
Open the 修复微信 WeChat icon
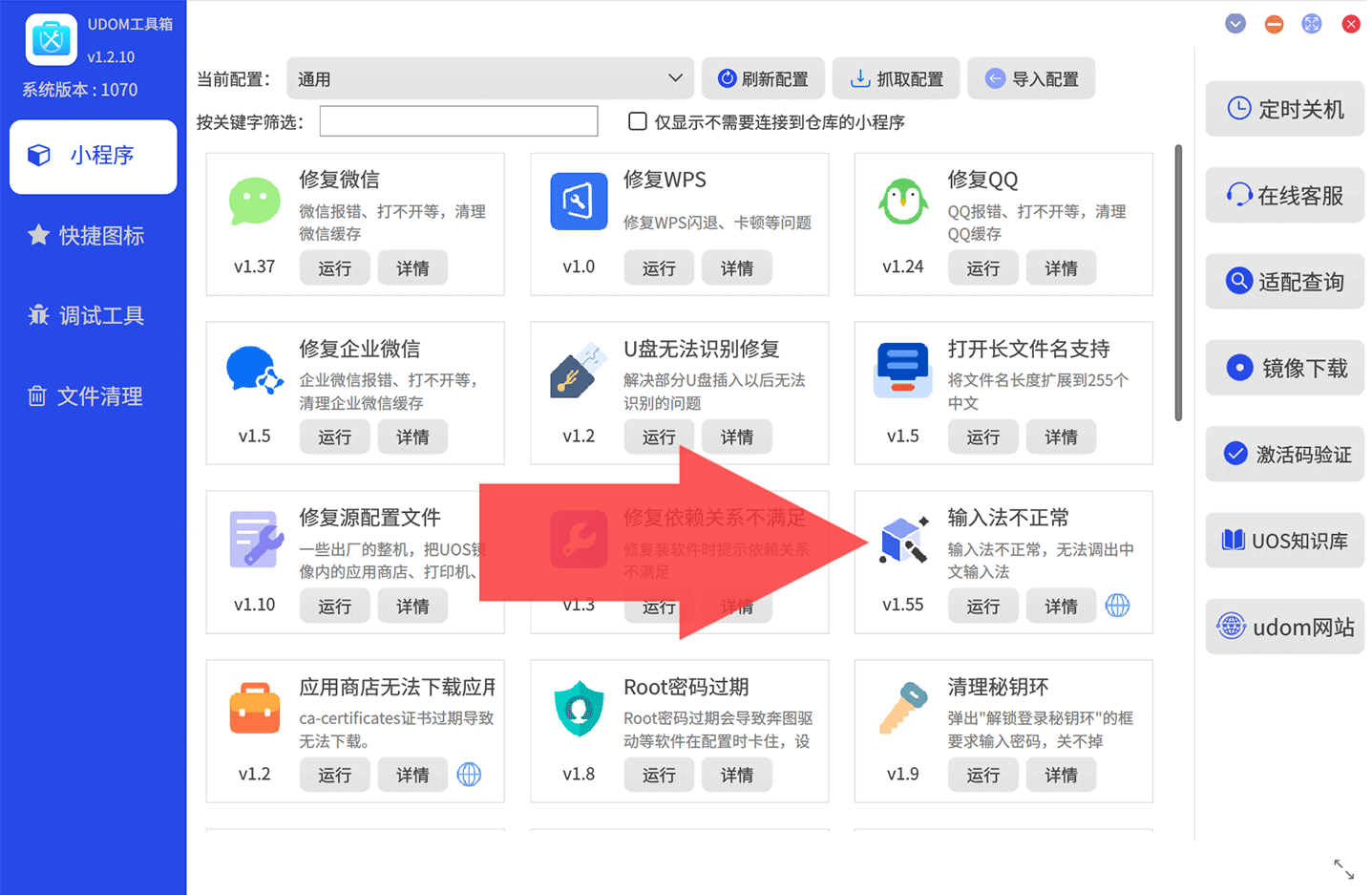pyautogui.click(x=254, y=201)
